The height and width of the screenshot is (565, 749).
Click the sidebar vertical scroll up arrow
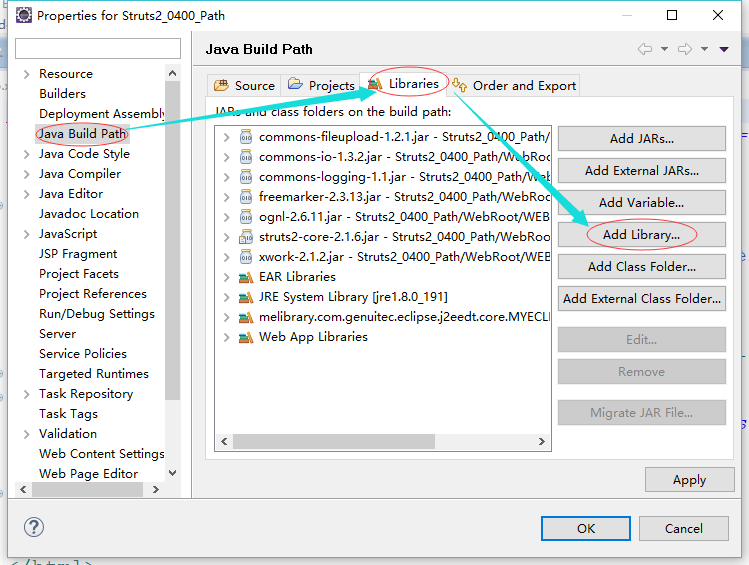point(173,73)
